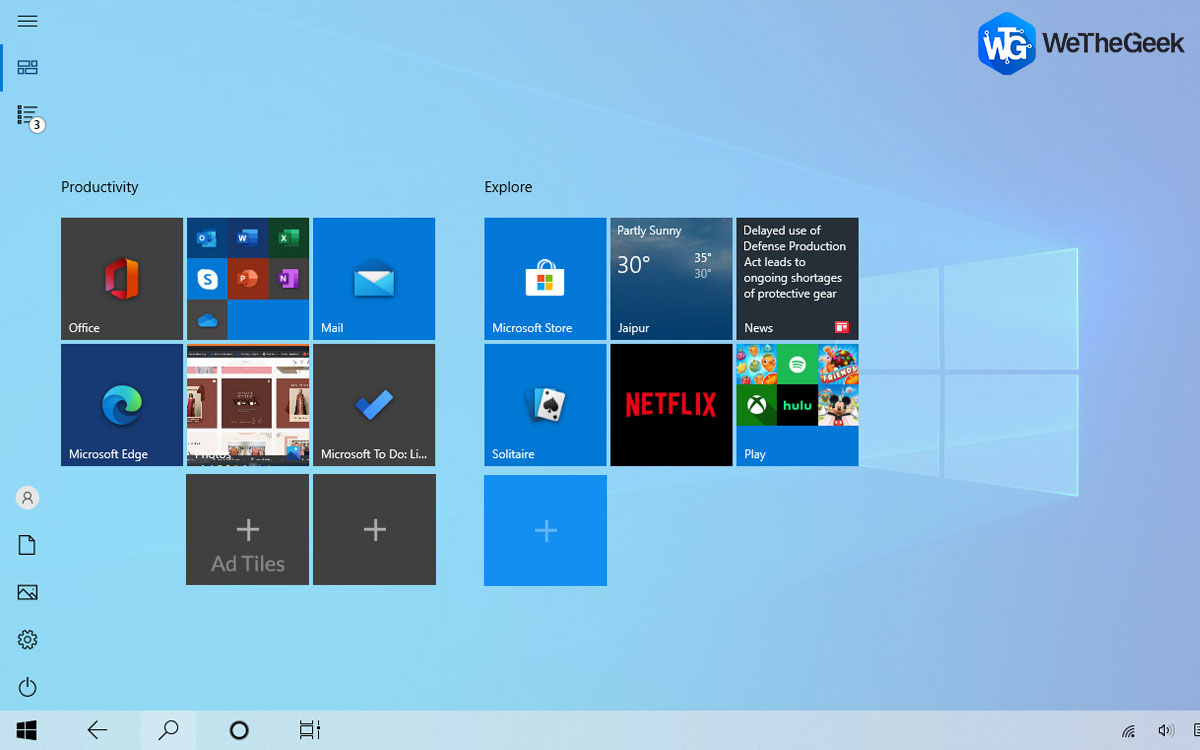
Task: Open the Power options icon
Action: (x=28, y=687)
